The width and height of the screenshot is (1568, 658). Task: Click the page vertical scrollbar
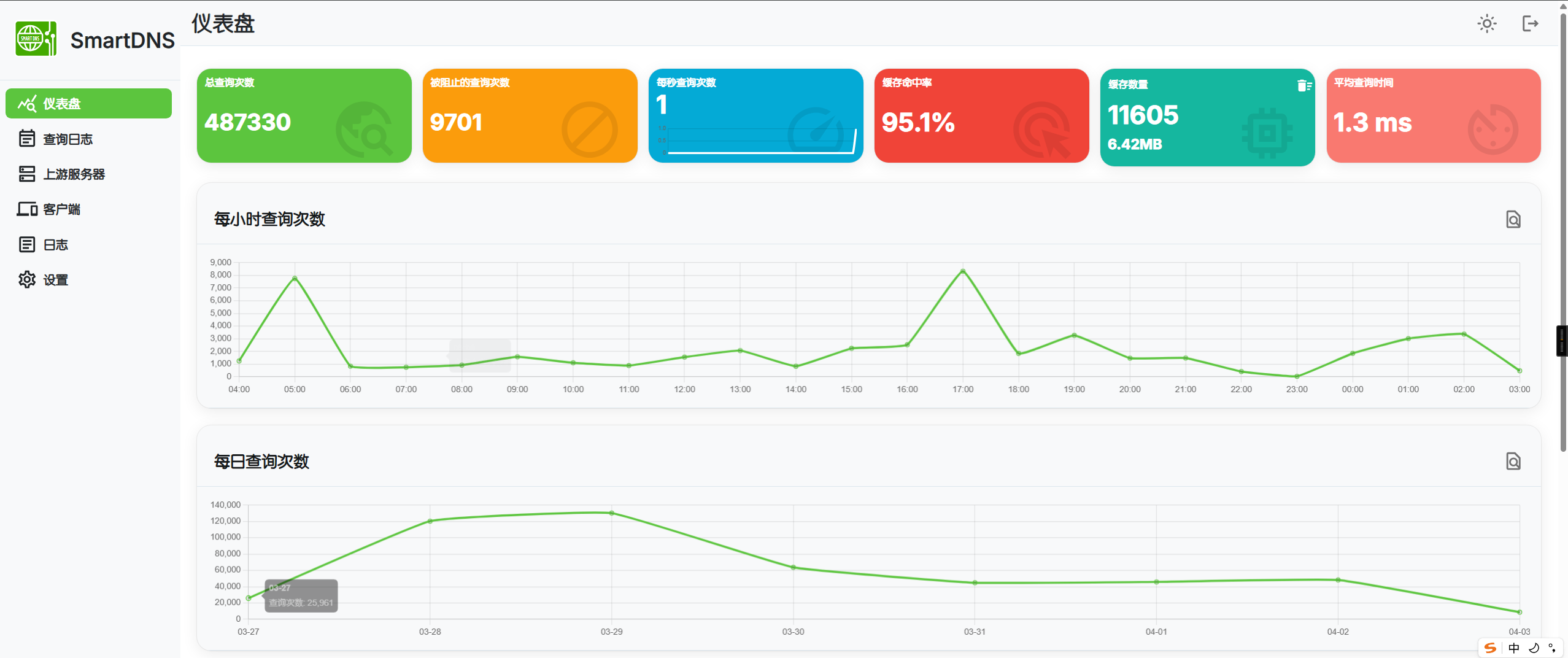(x=1562, y=246)
